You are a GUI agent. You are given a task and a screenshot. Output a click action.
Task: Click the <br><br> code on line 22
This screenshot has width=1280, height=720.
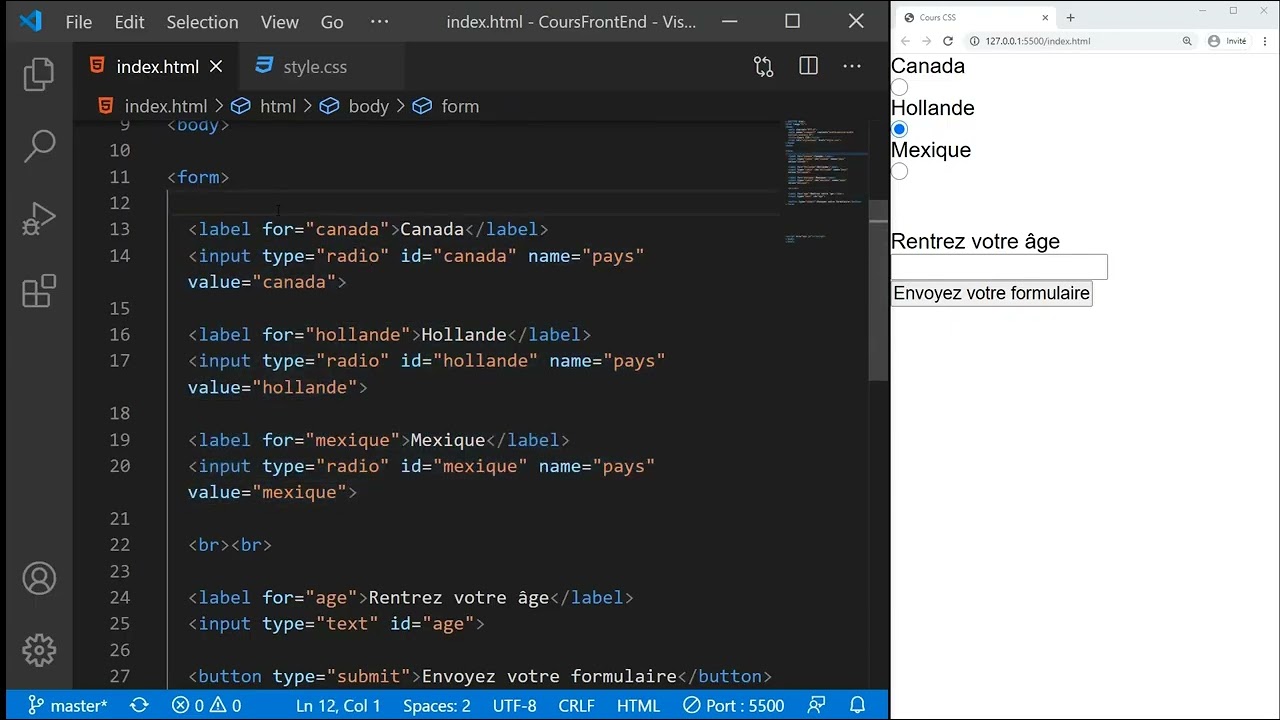tap(230, 545)
